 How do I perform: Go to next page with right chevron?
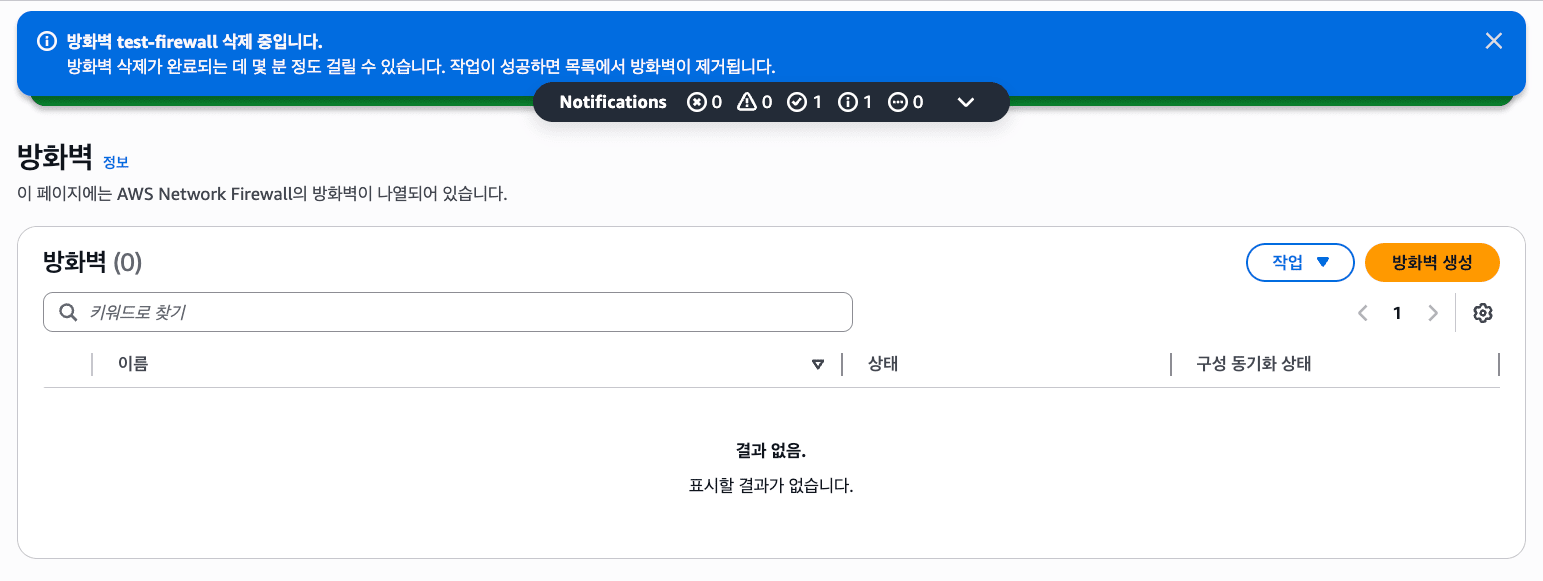(1433, 313)
